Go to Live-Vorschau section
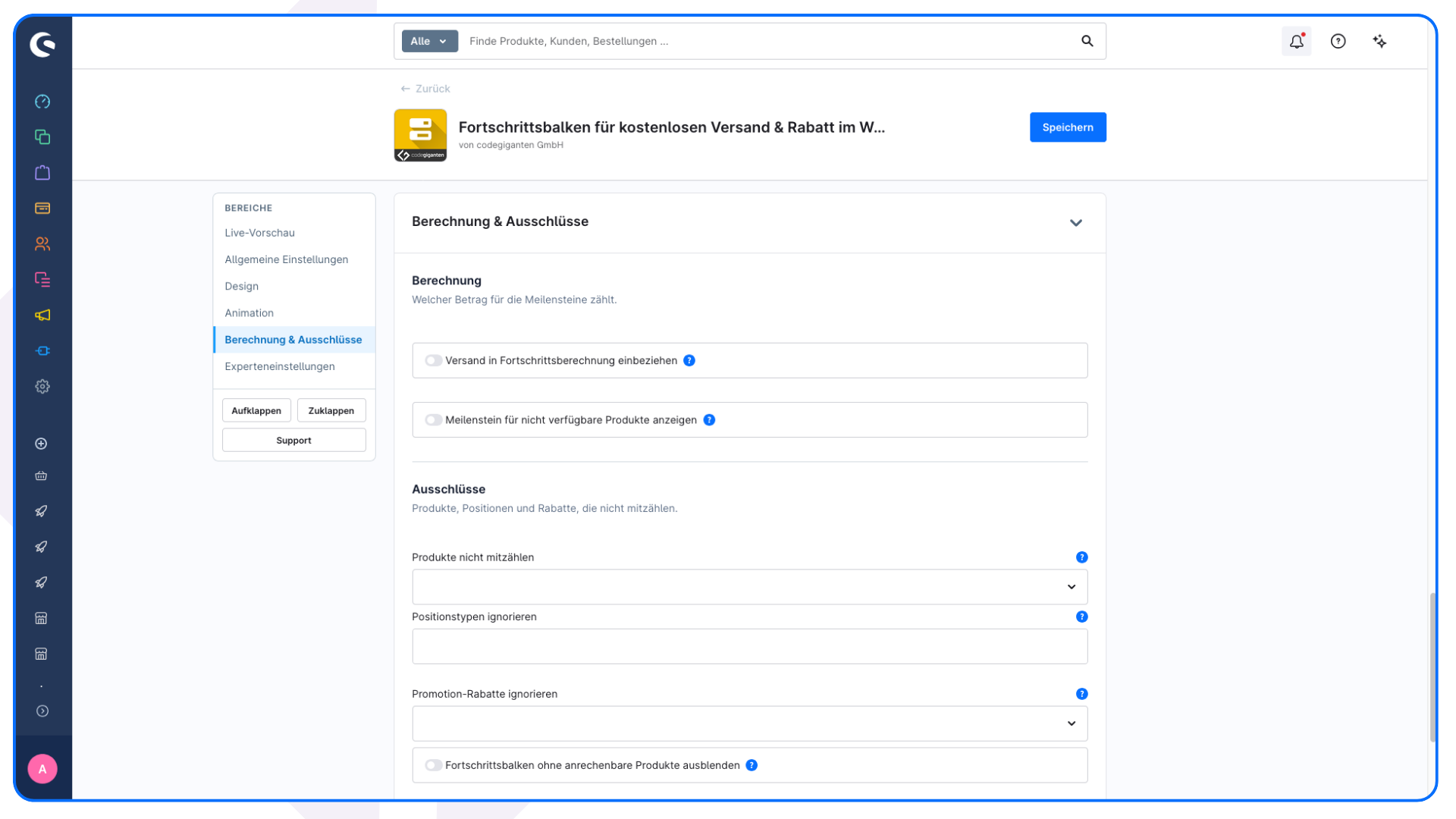This screenshot has width=1456, height=819. [x=259, y=233]
